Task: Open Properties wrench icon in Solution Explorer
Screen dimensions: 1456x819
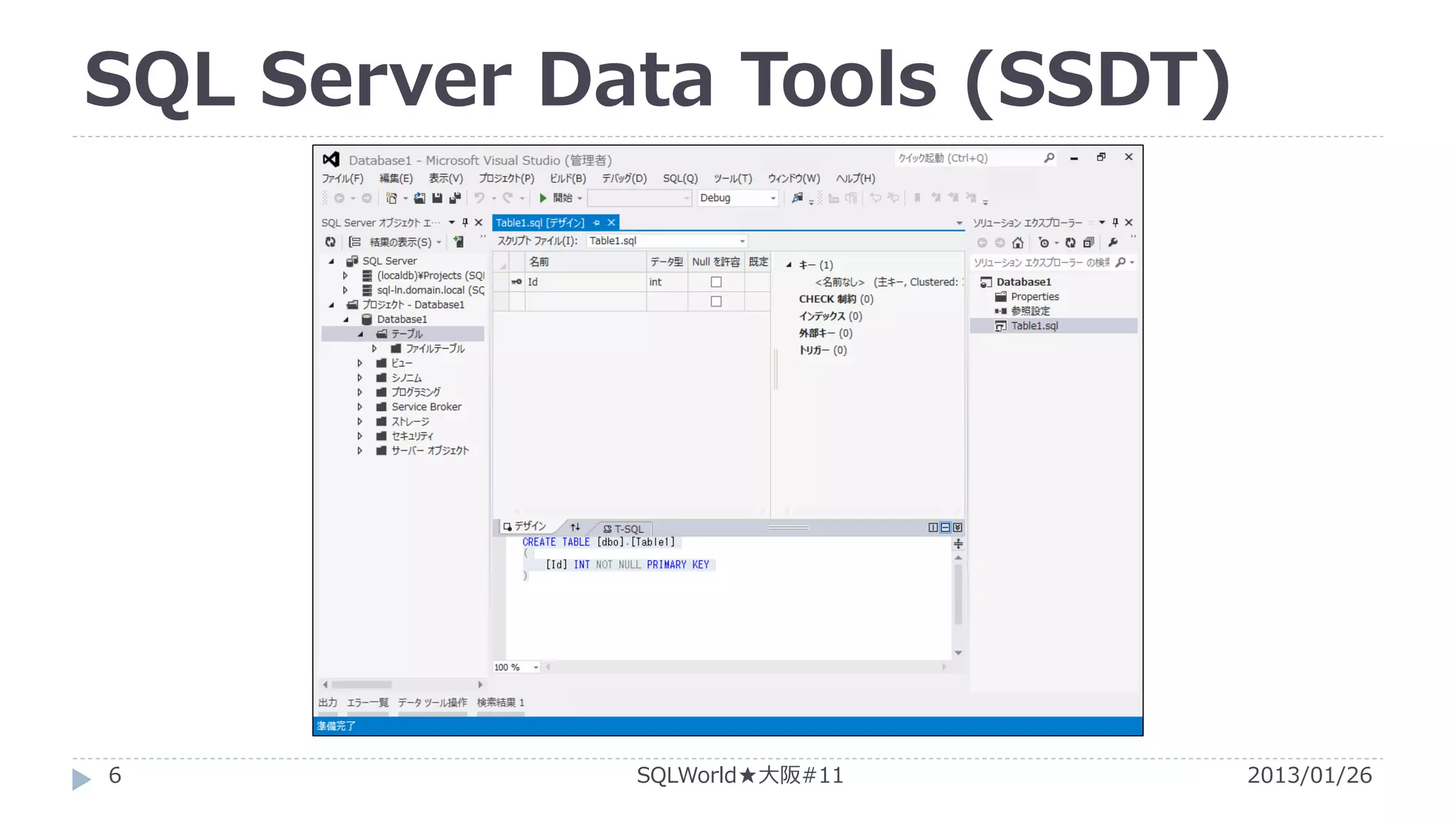Action: pyautogui.click(x=1113, y=242)
